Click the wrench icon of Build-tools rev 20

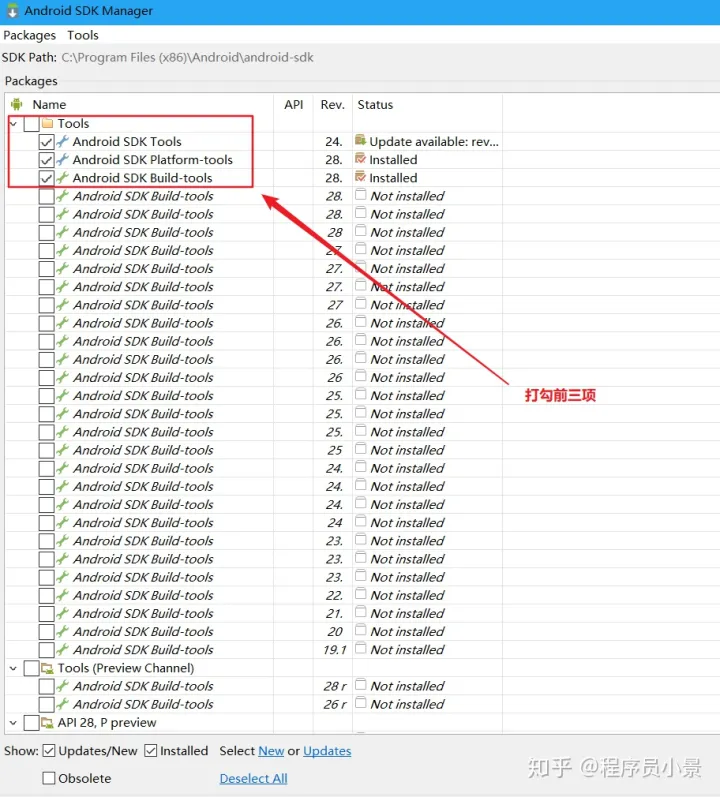(x=62, y=631)
